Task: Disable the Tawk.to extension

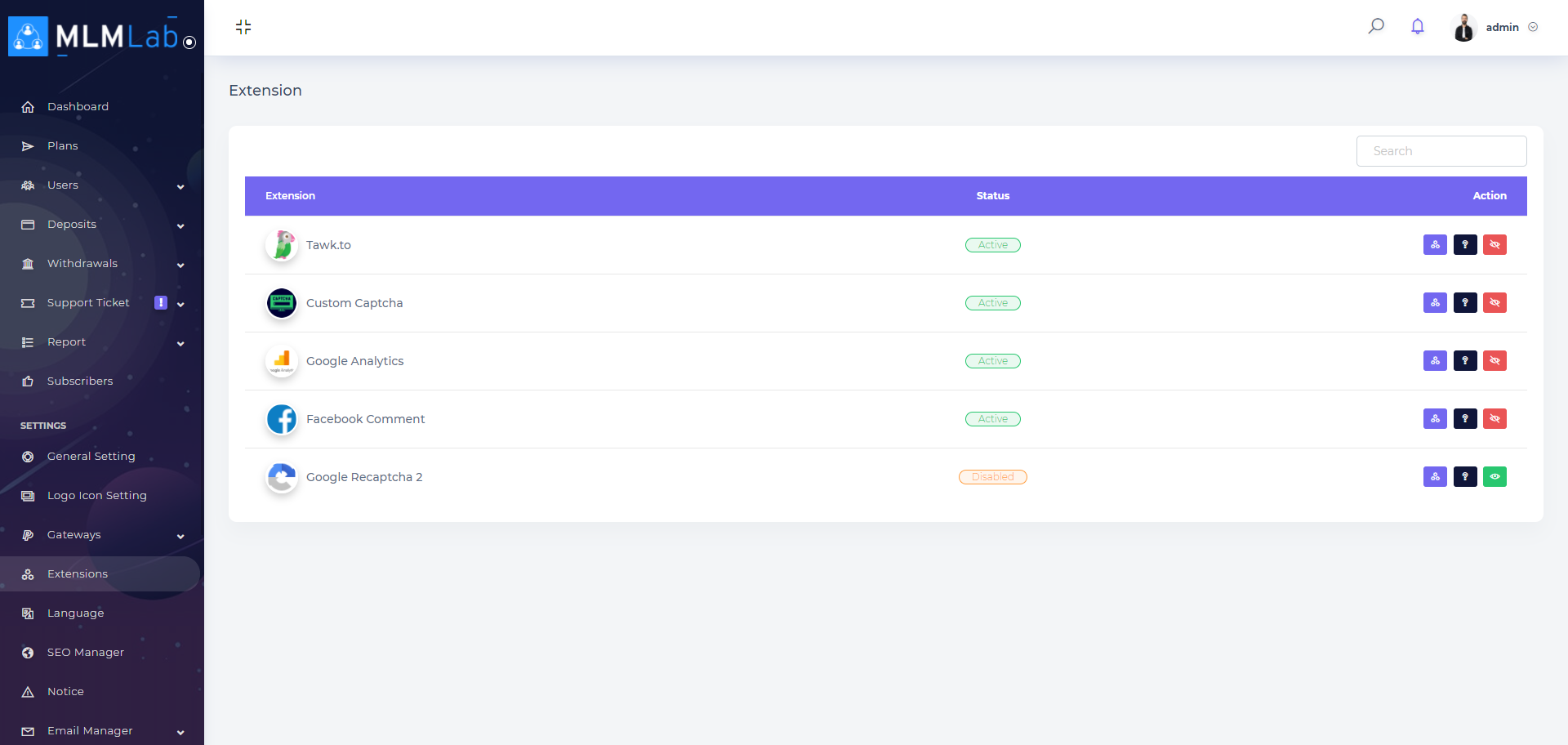Action: (1494, 245)
